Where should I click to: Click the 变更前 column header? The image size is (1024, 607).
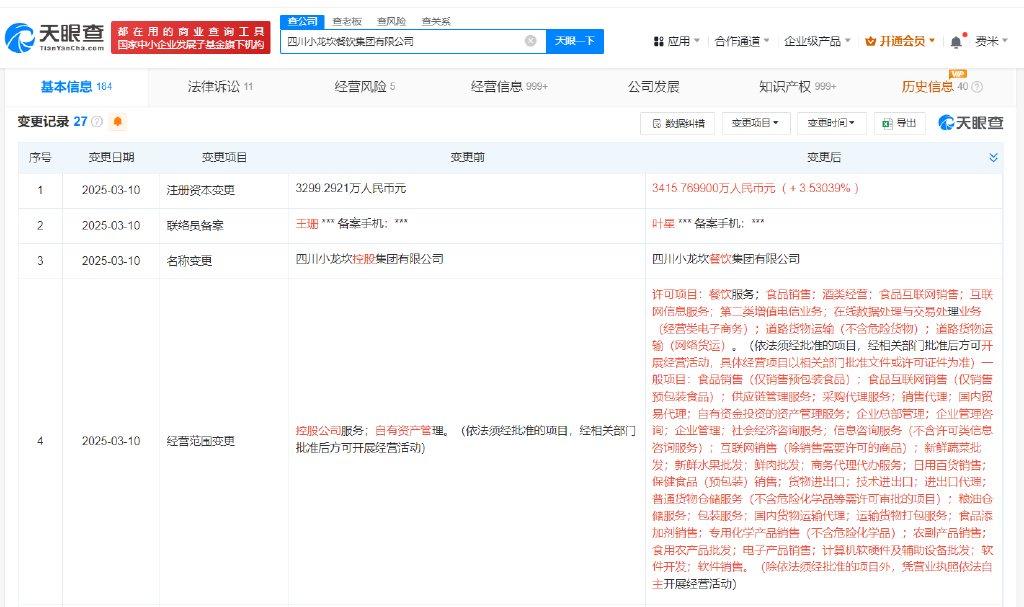[x=467, y=157]
